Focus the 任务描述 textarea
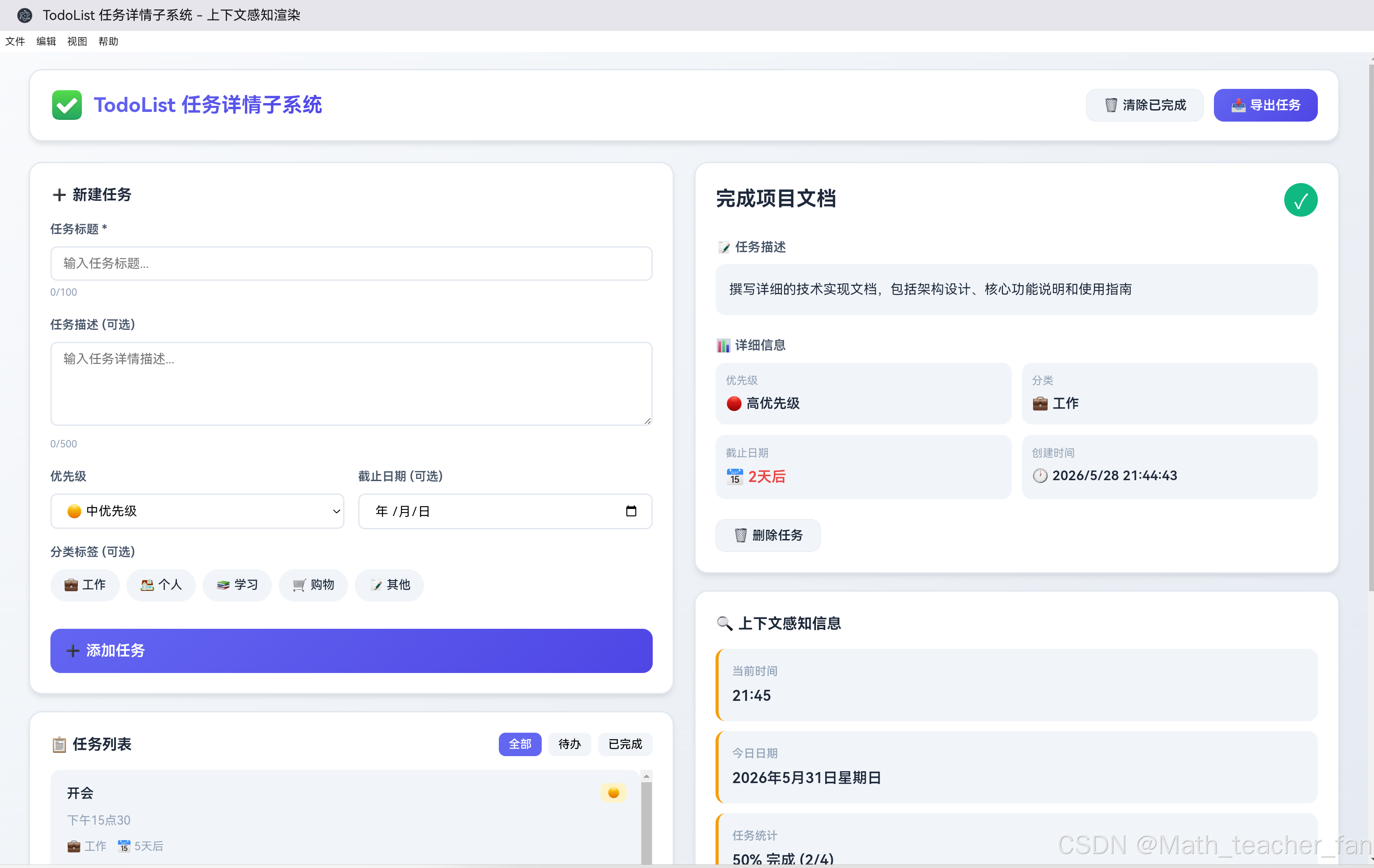 [351, 383]
